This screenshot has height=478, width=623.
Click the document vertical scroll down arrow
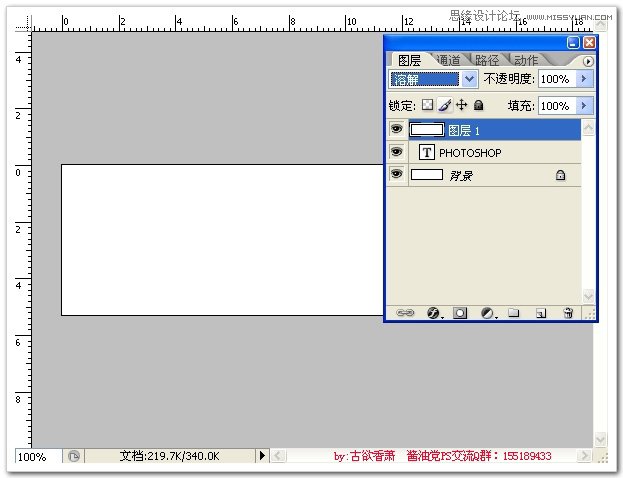click(x=600, y=440)
